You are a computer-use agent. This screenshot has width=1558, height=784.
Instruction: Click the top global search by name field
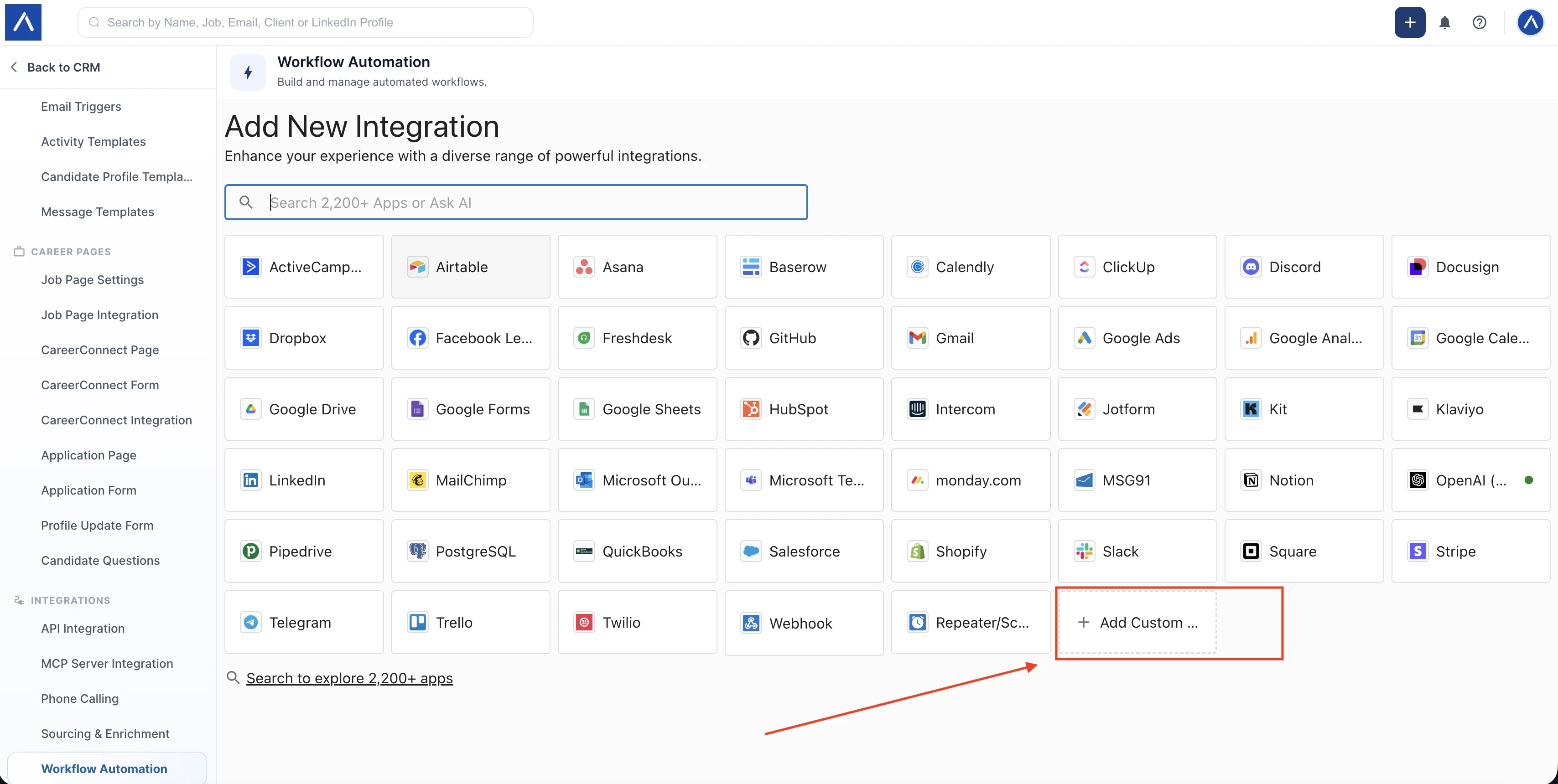click(306, 22)
